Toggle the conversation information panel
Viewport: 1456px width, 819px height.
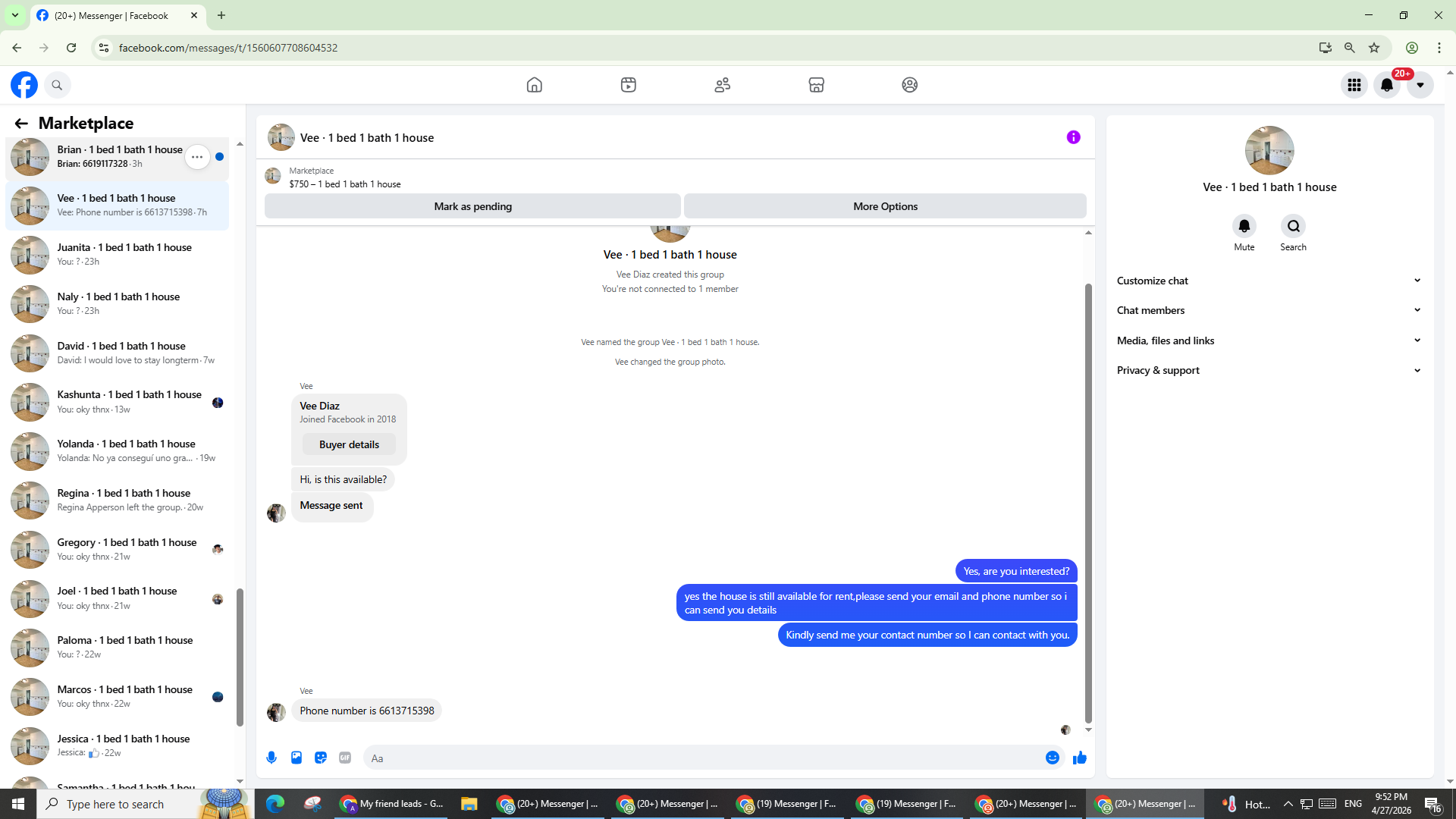point(1073,137)
